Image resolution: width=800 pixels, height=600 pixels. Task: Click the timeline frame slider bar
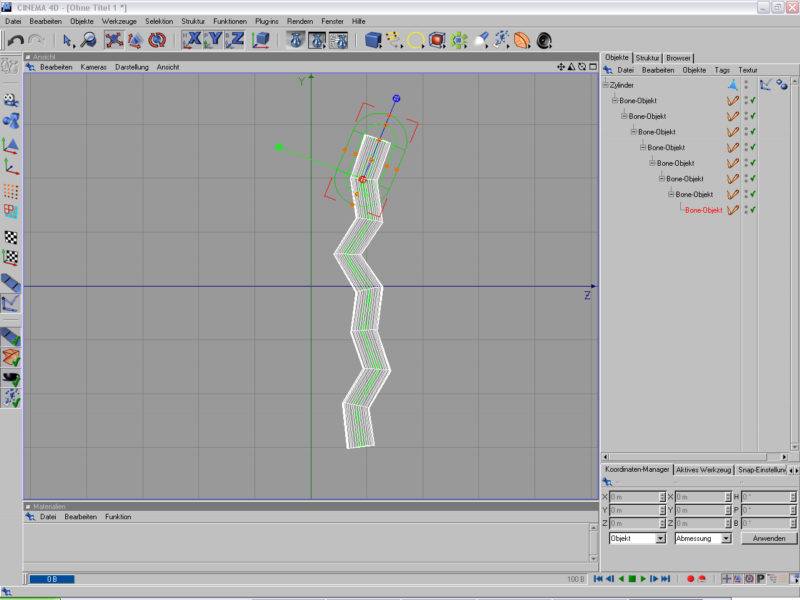(300, 579)
